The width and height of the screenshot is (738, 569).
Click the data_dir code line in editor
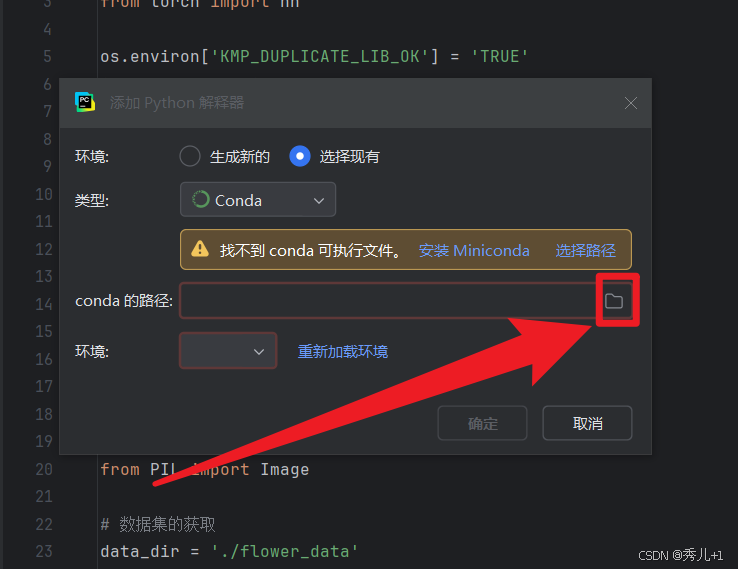point(229,551)
